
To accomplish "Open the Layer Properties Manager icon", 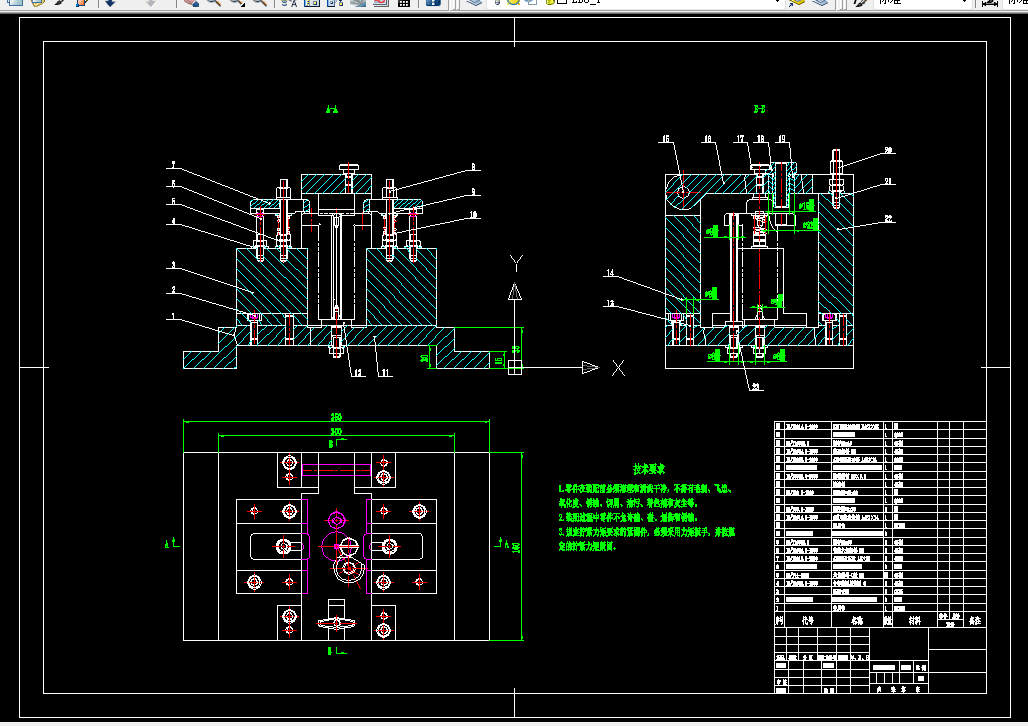I will (x=473, y=3).
